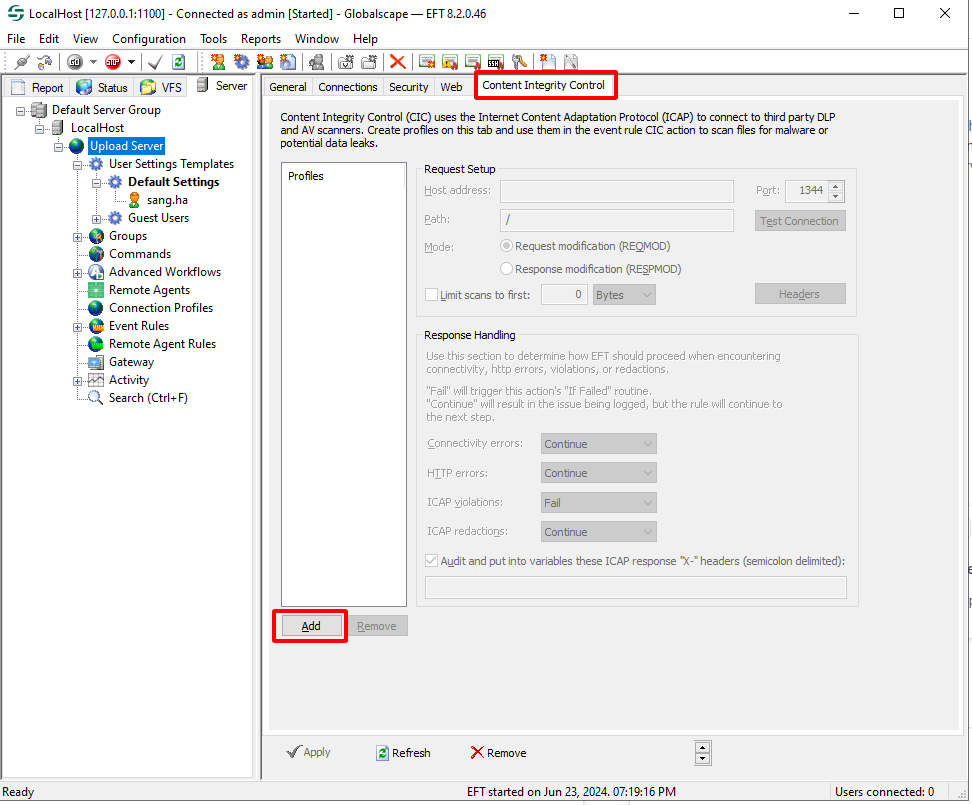Select Search (Ctrl+F) in the tree
This screenshot has width=972, height=805.
(x=148, y=398)
